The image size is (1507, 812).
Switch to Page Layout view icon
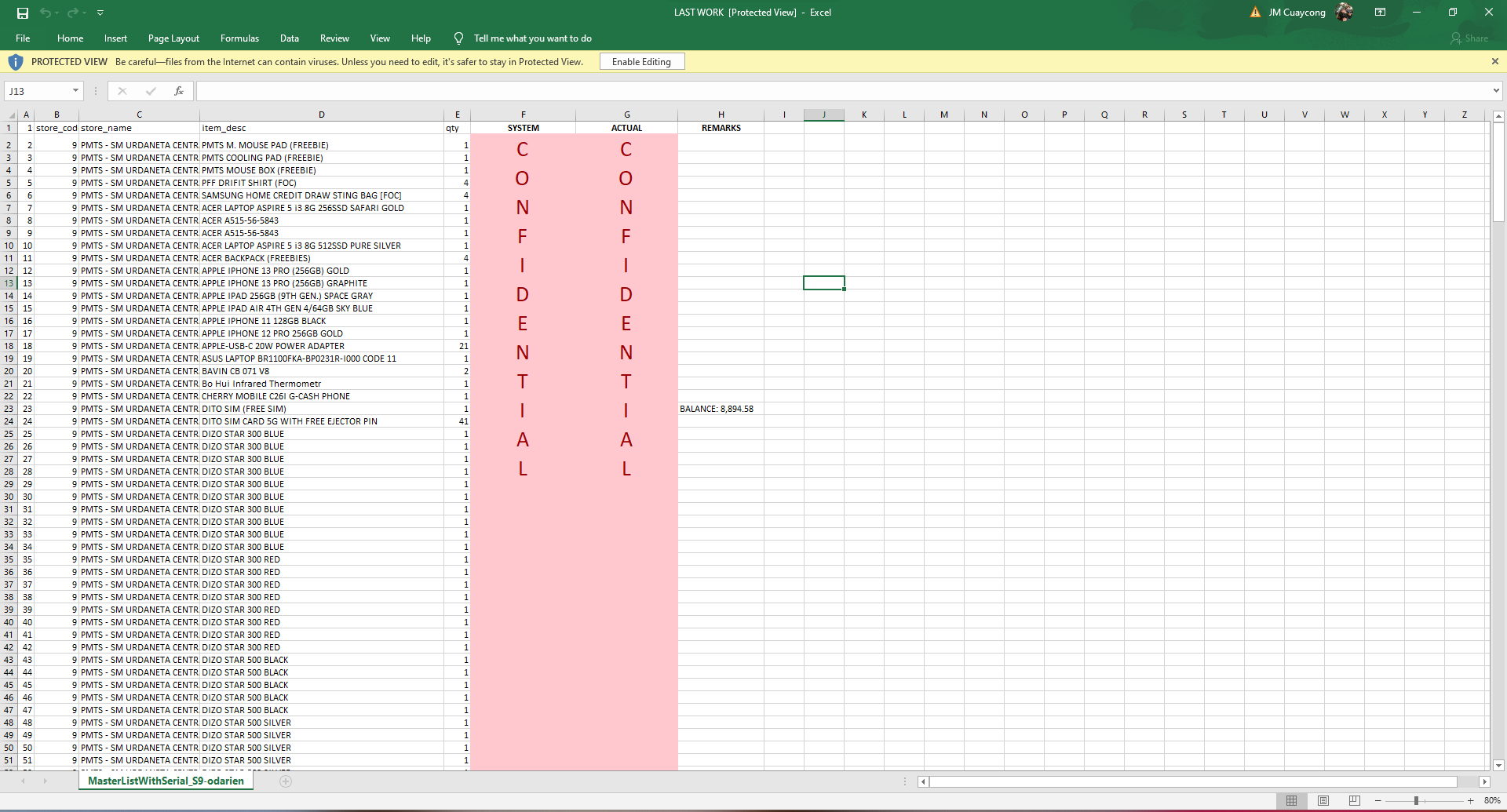(1323, 800)
